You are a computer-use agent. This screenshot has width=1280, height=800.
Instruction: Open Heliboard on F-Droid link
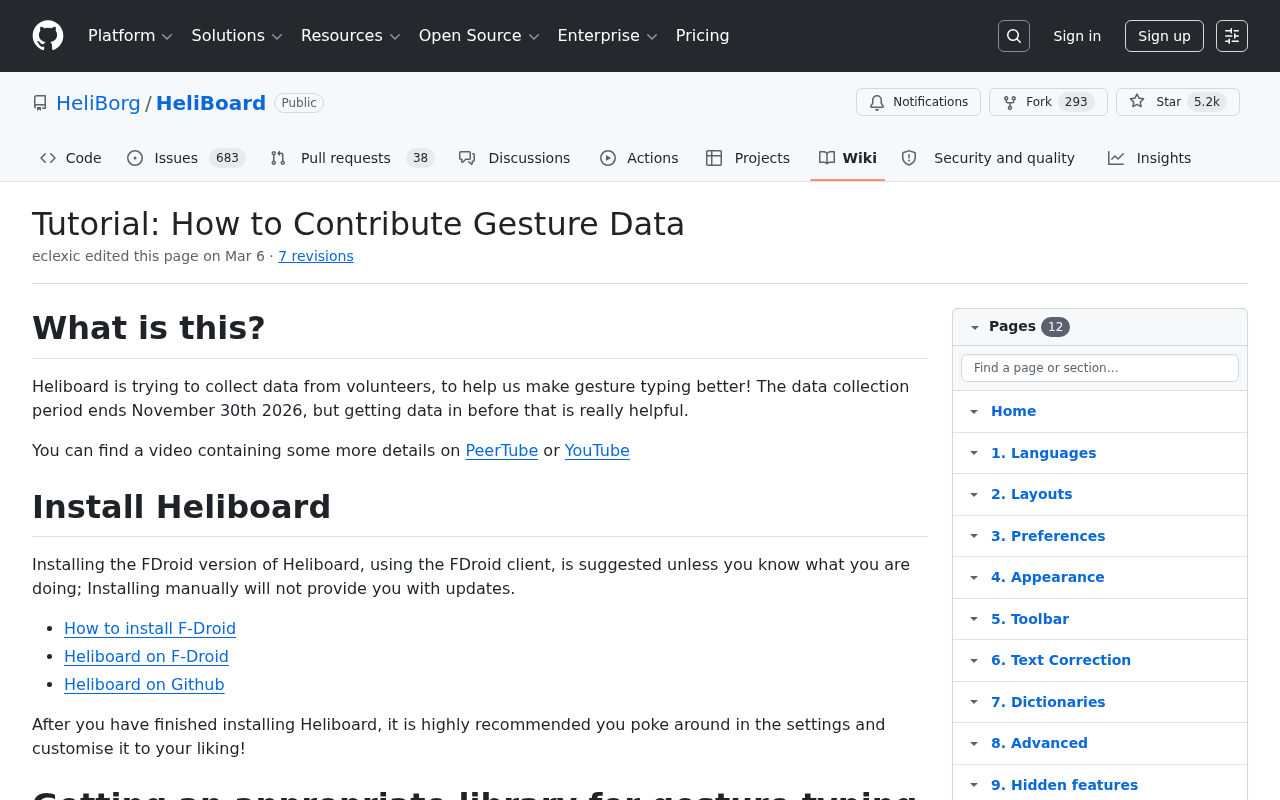tap(146, 657)
